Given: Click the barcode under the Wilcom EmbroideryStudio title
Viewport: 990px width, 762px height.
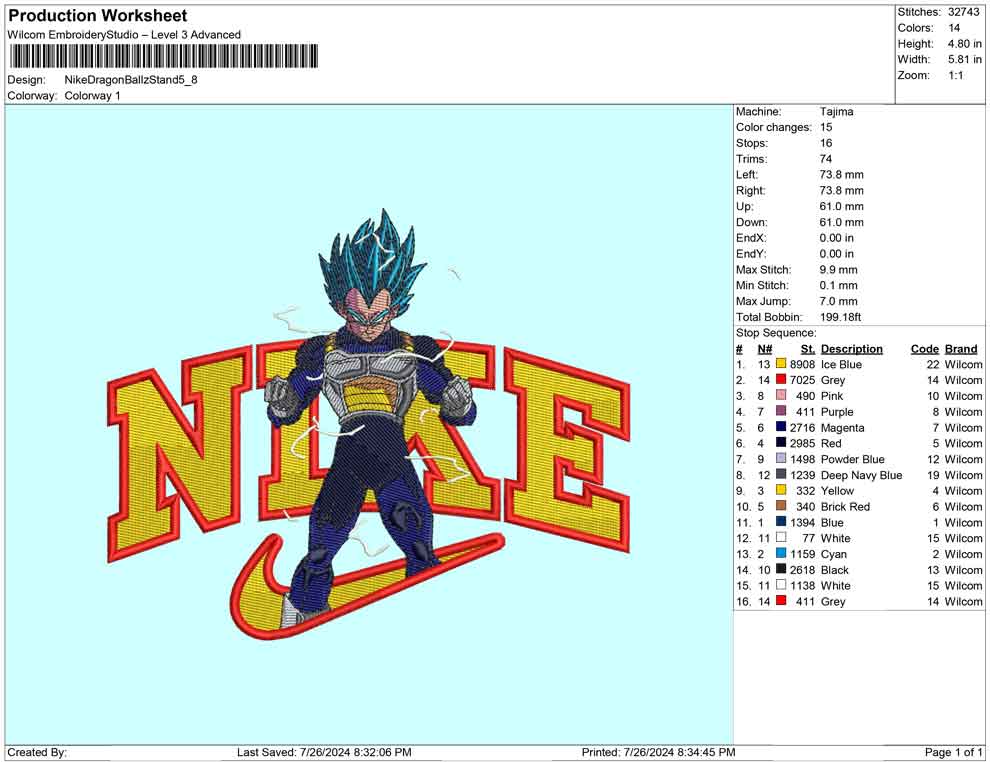Looking at the screenshot, I should pos(163,56).
